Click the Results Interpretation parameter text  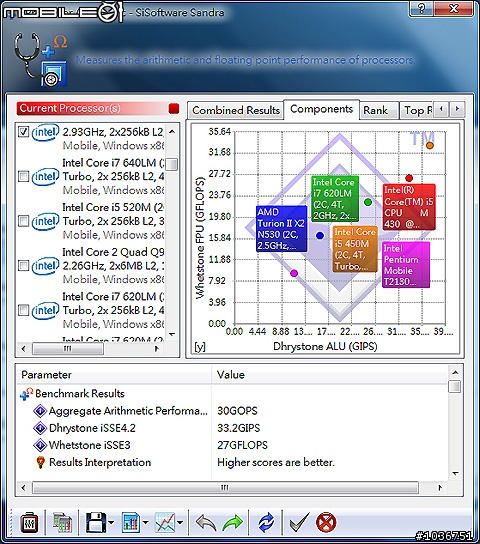[x=100, y=462]
